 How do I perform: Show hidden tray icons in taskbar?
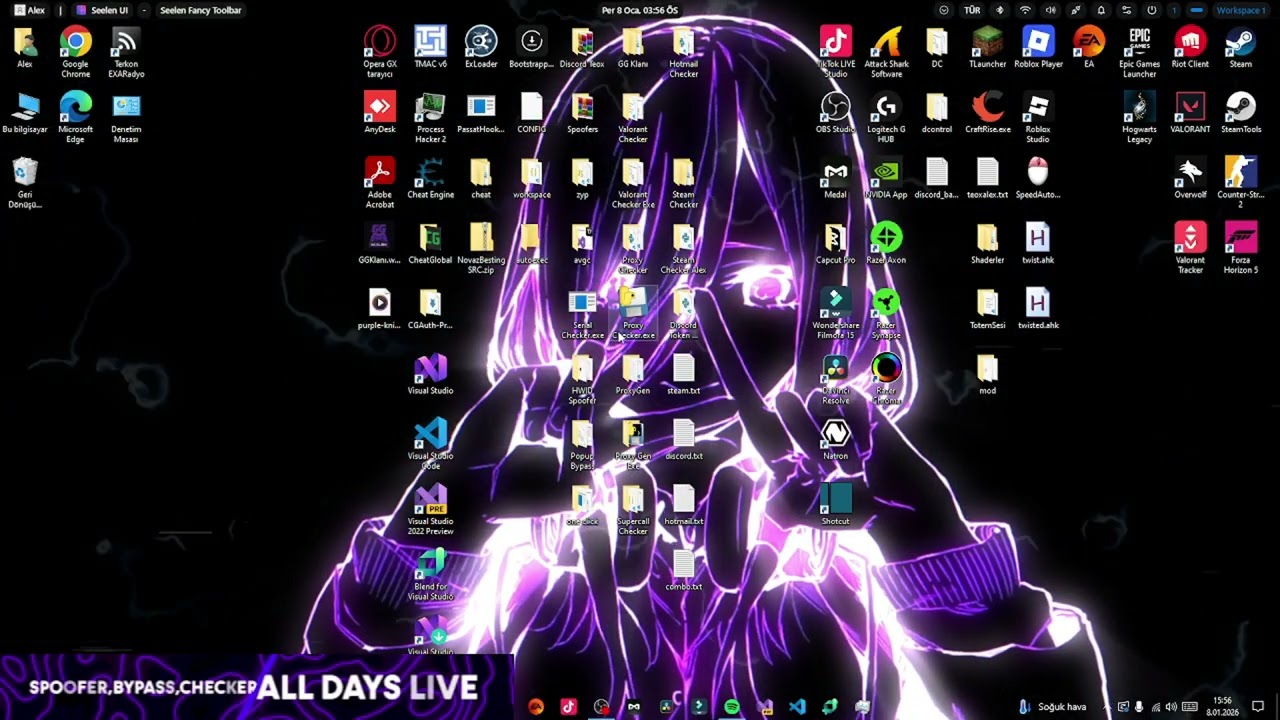1106,707
